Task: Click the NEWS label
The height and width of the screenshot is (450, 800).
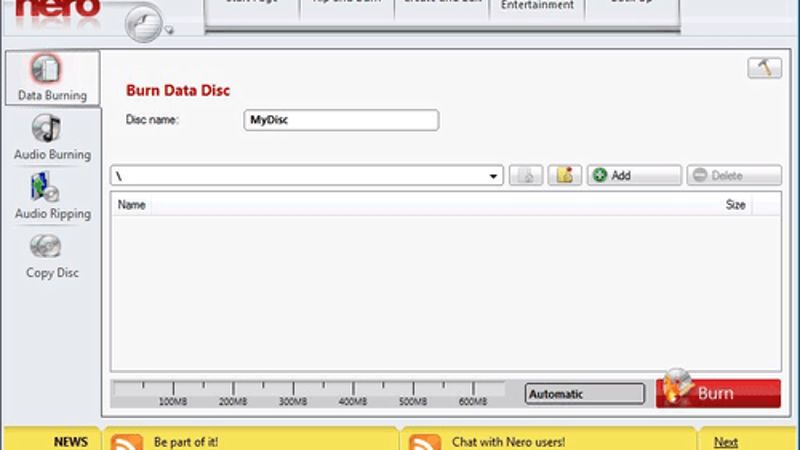Action: (71, 442)
